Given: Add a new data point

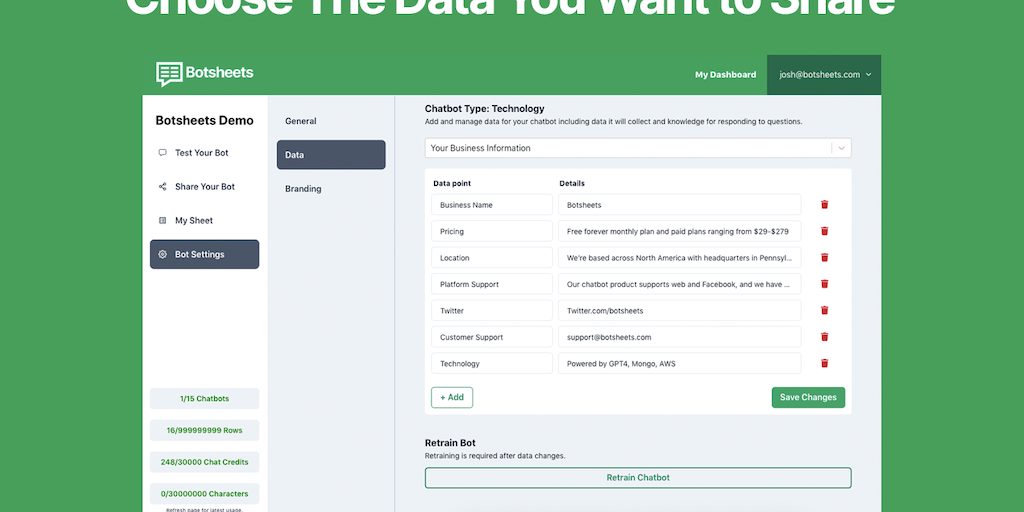Looking at the screenshot, I should tap(452, 398).
